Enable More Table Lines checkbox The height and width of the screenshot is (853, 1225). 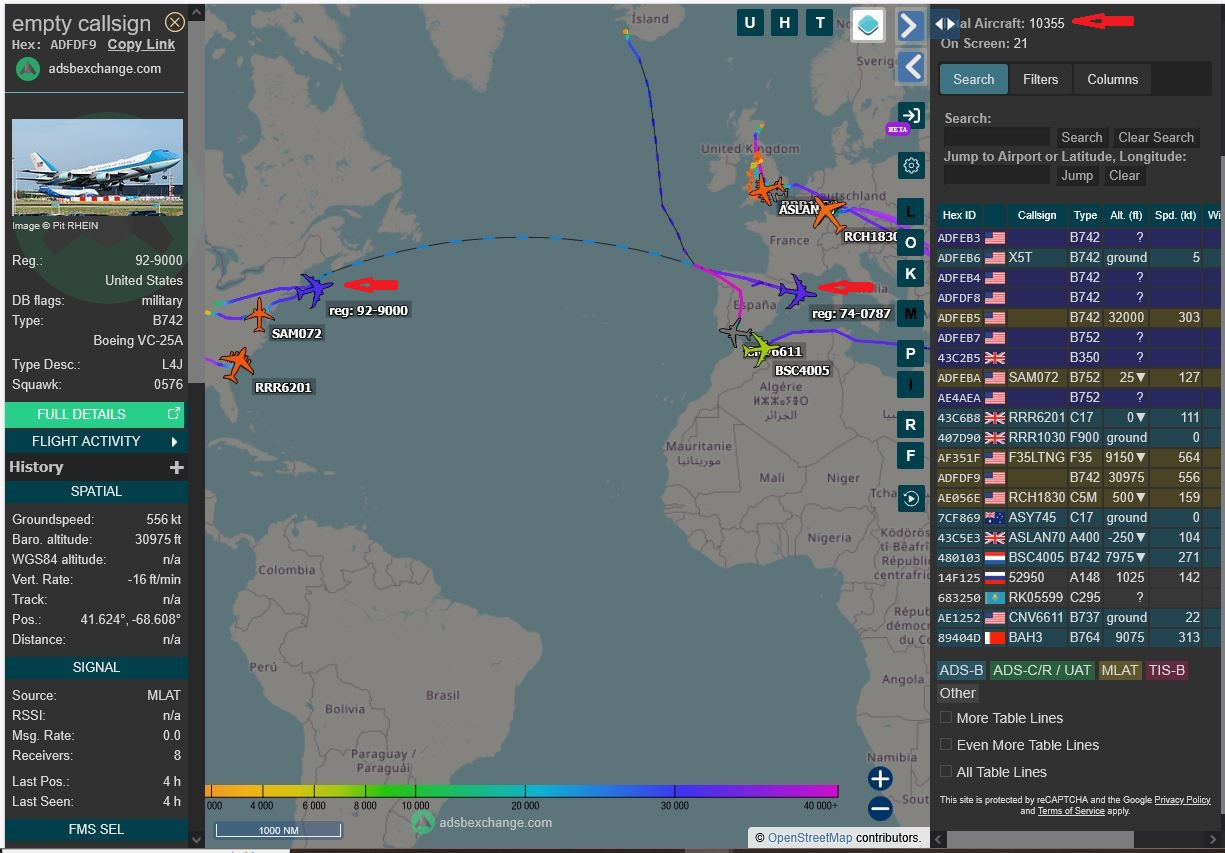(946, 718)
